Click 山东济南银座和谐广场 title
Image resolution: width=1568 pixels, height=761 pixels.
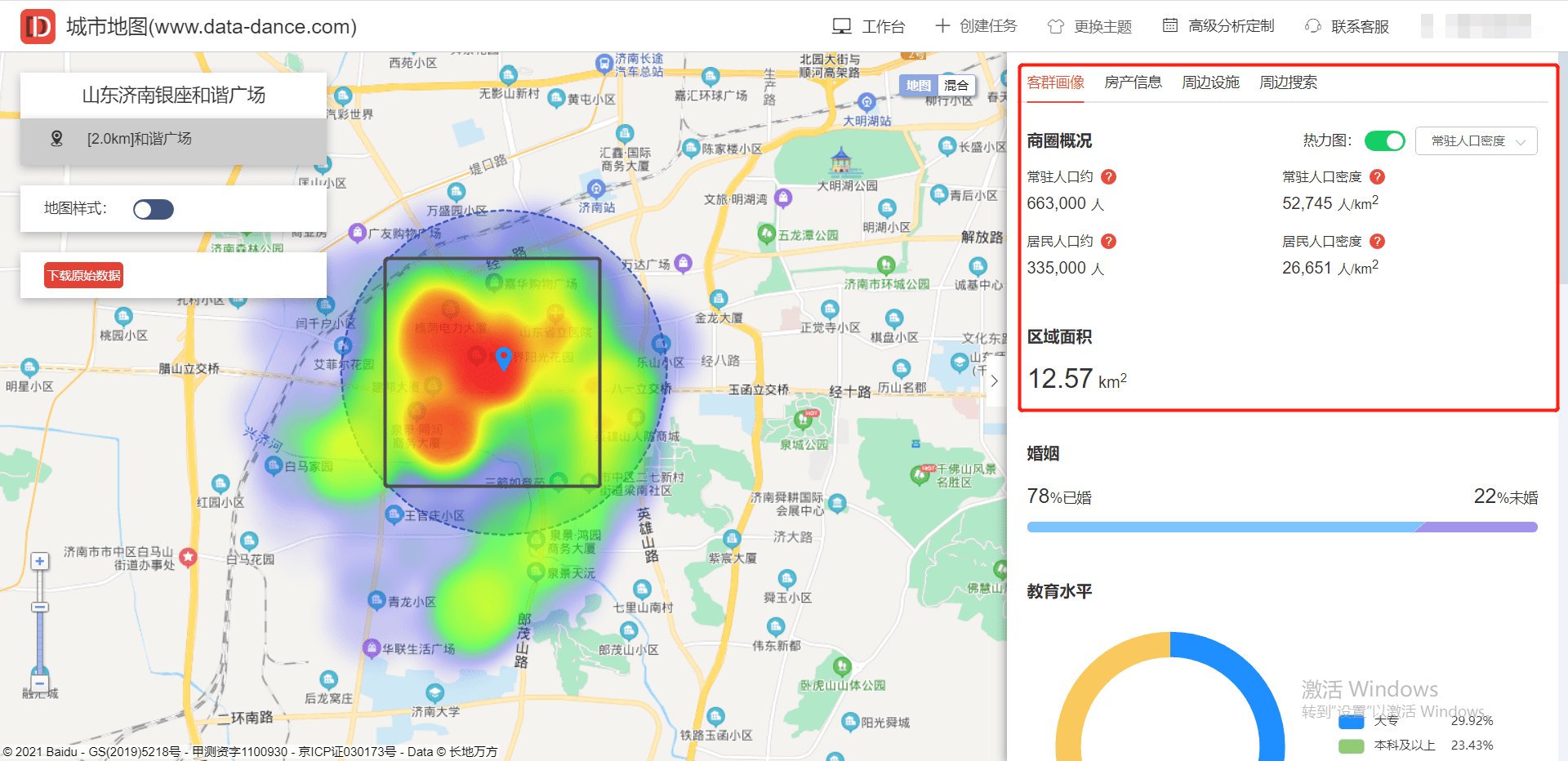pyautogui.click(x=173, y=95)
